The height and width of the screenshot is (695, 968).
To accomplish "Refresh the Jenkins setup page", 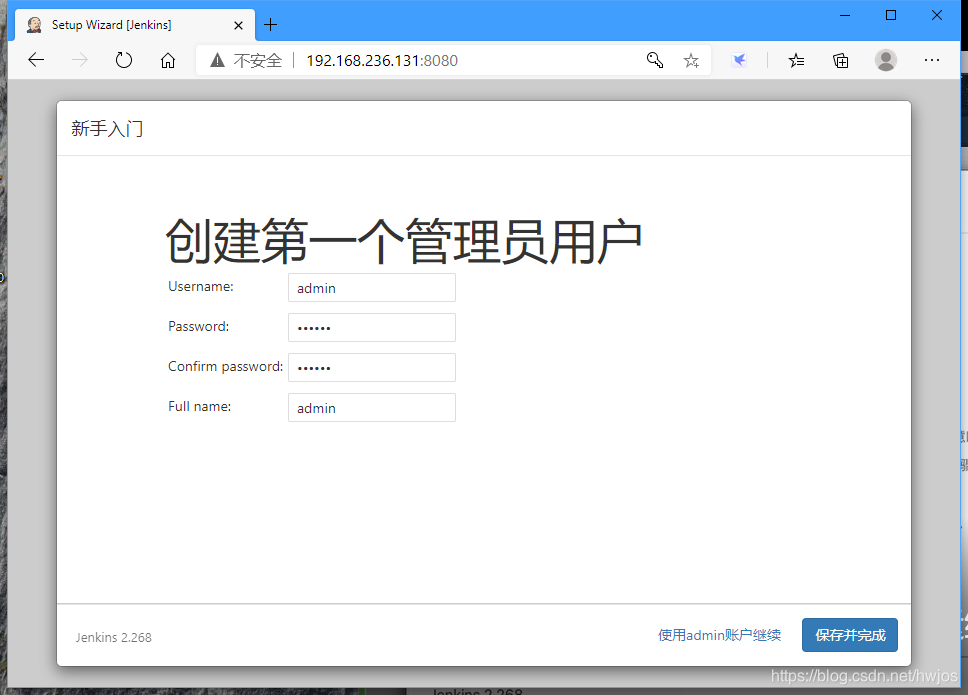I will [123, 60].
